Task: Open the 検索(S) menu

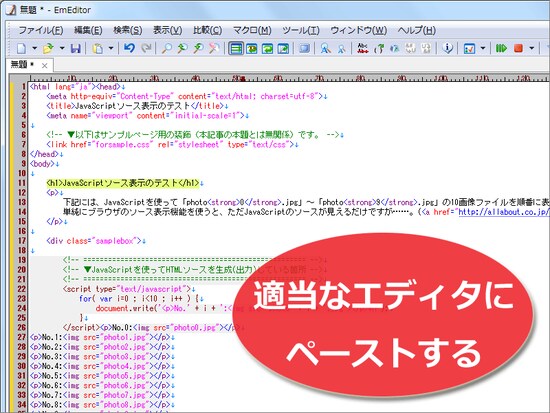Action: click(128, 30)
